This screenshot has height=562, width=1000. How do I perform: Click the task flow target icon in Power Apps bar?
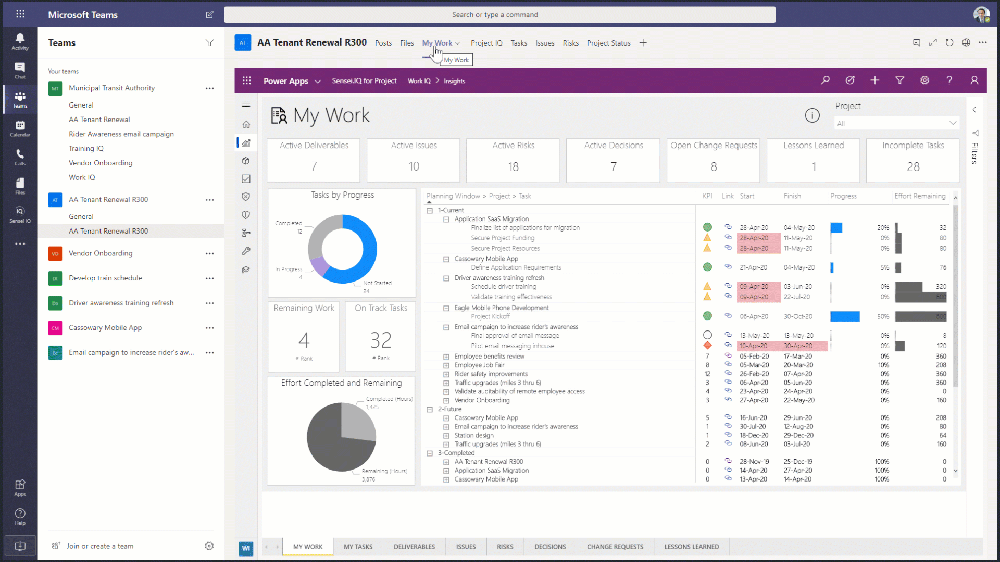tap(850, 80)
